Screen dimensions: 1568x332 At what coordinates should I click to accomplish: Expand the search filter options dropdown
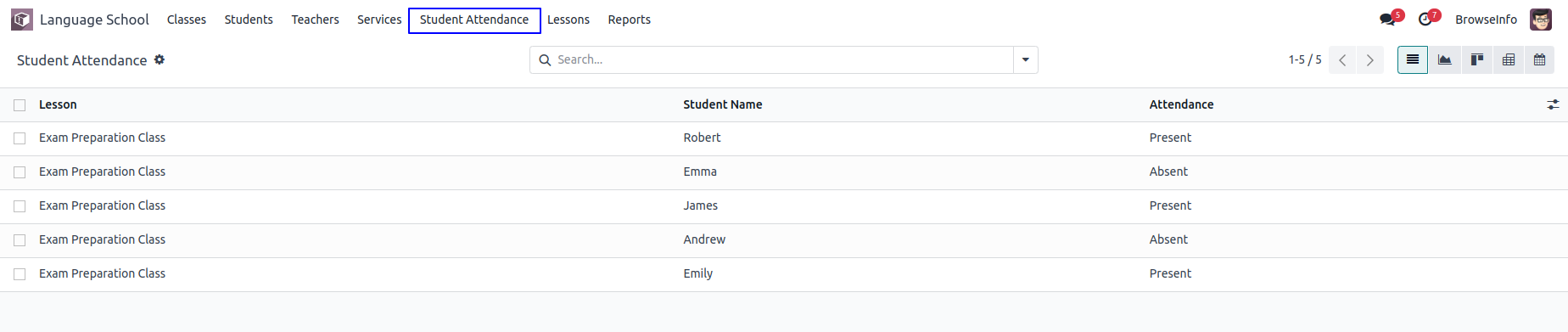pyautogui.click(x=1026, y=59)
